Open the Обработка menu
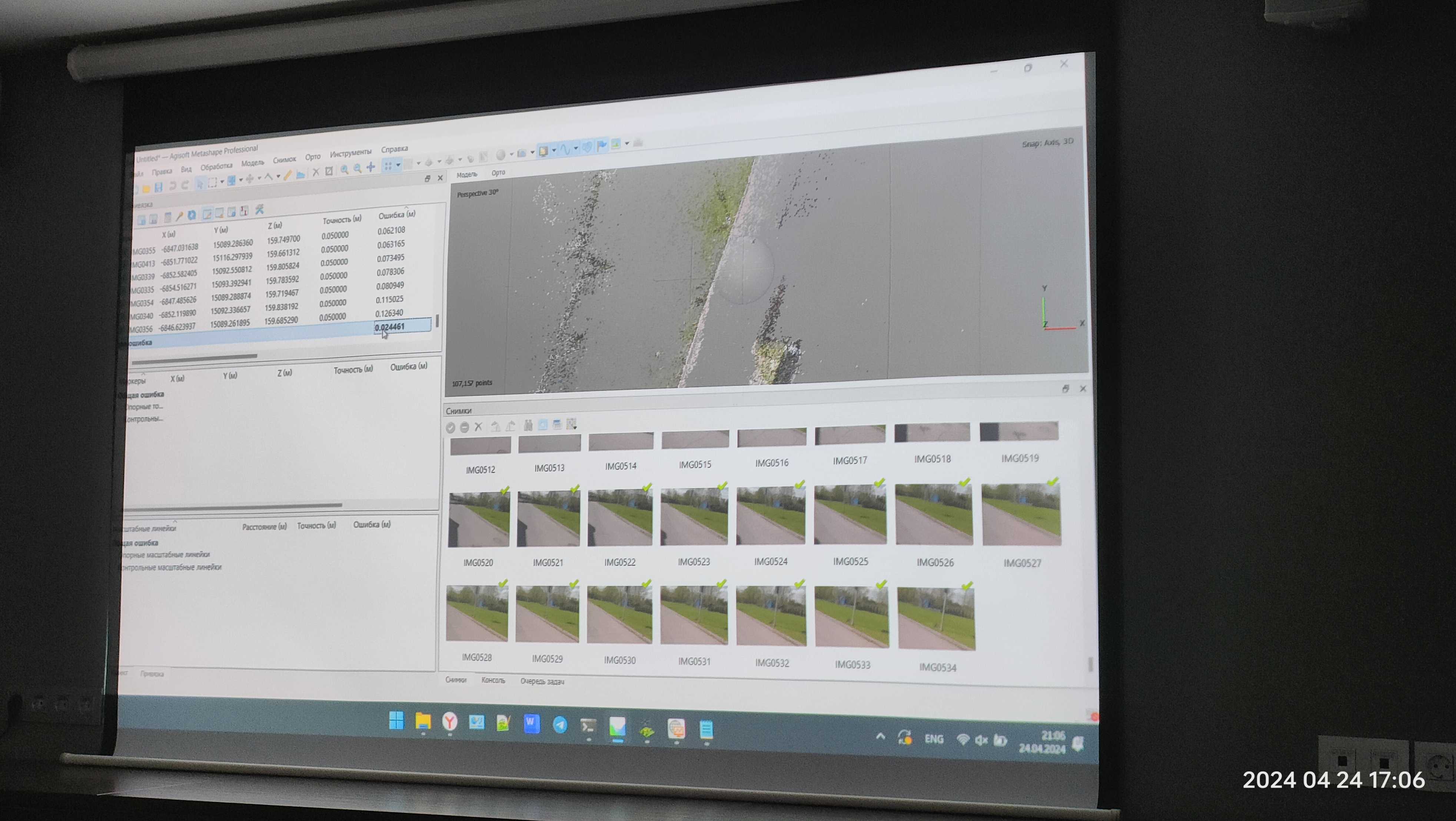1456x821 pixels. [x=216, y=167]
